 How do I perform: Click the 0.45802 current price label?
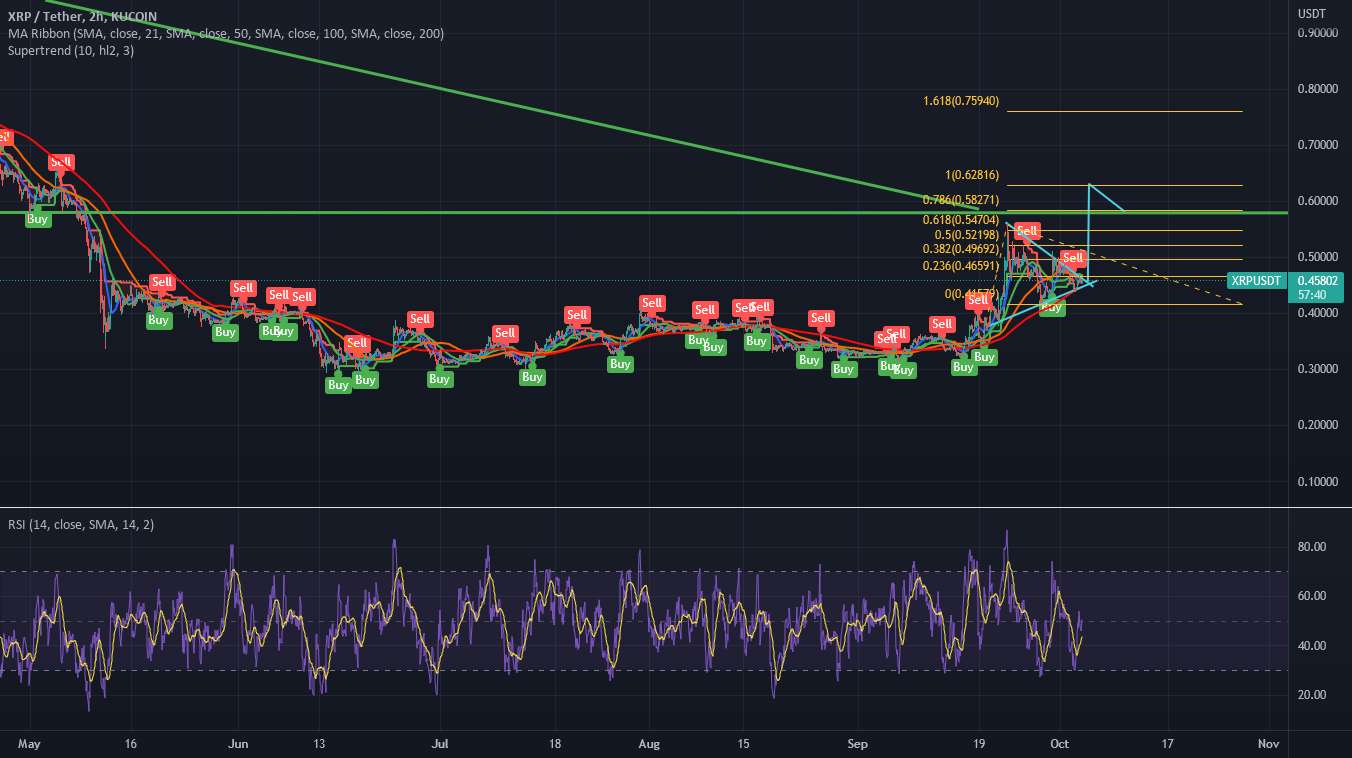[1315, 281]
